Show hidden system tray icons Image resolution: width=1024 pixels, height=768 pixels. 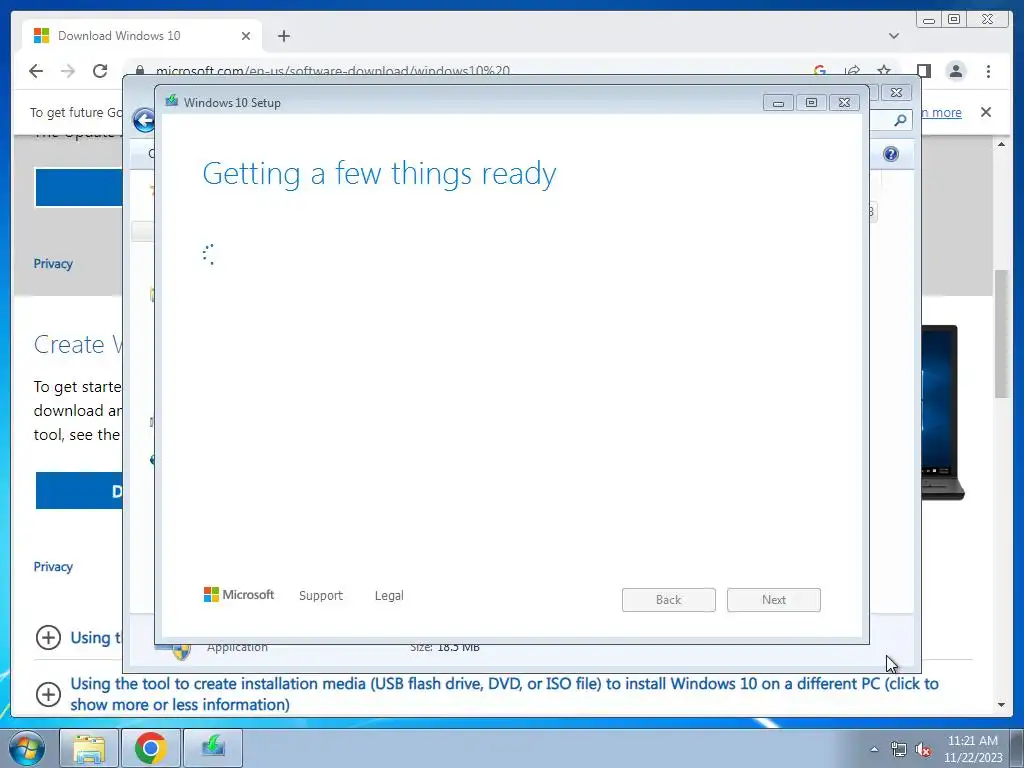(x=874, y=749)
